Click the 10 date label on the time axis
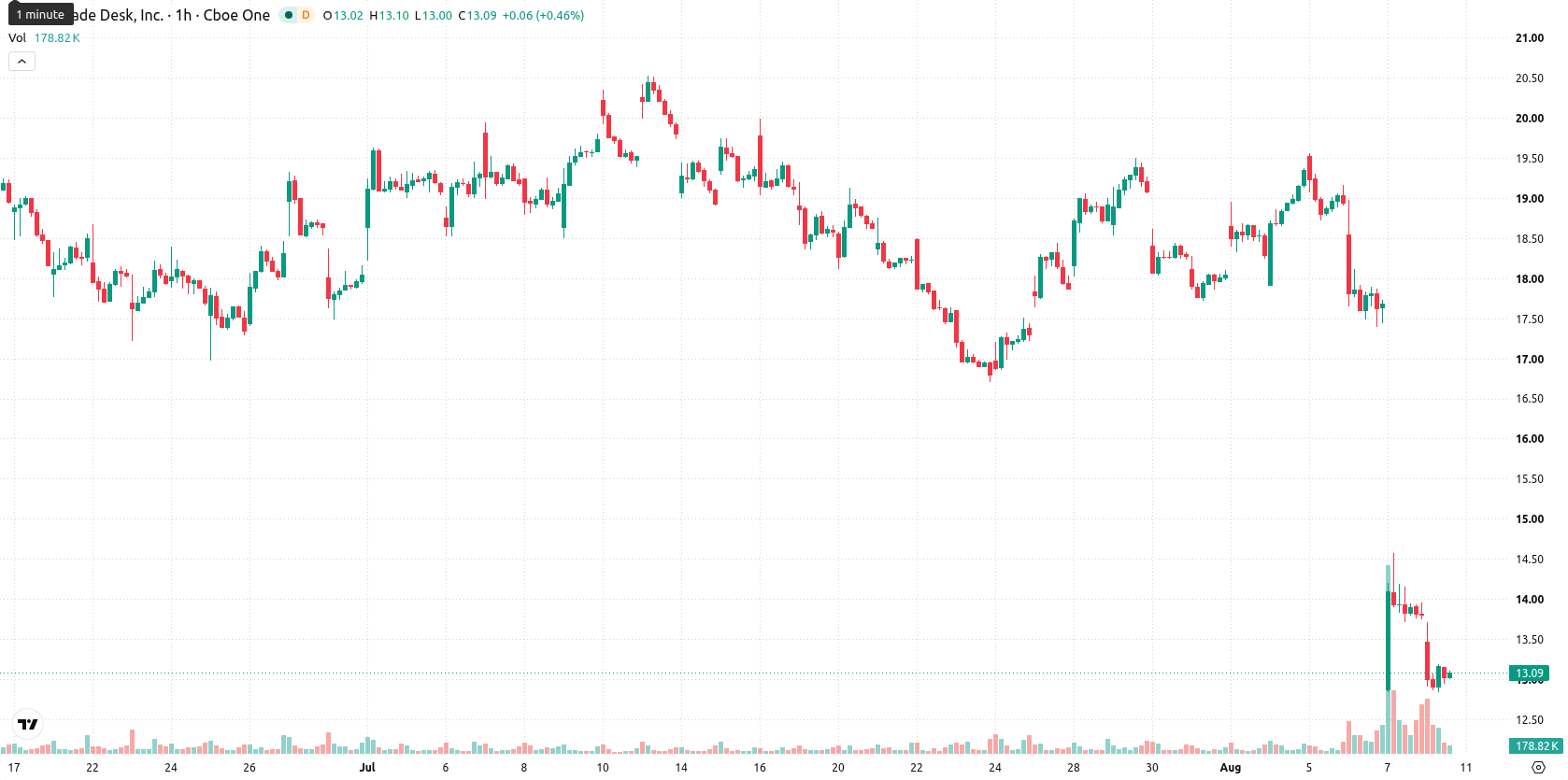Image resolution: width=1568 pixels, height=780 pixels. click(603, 768)
